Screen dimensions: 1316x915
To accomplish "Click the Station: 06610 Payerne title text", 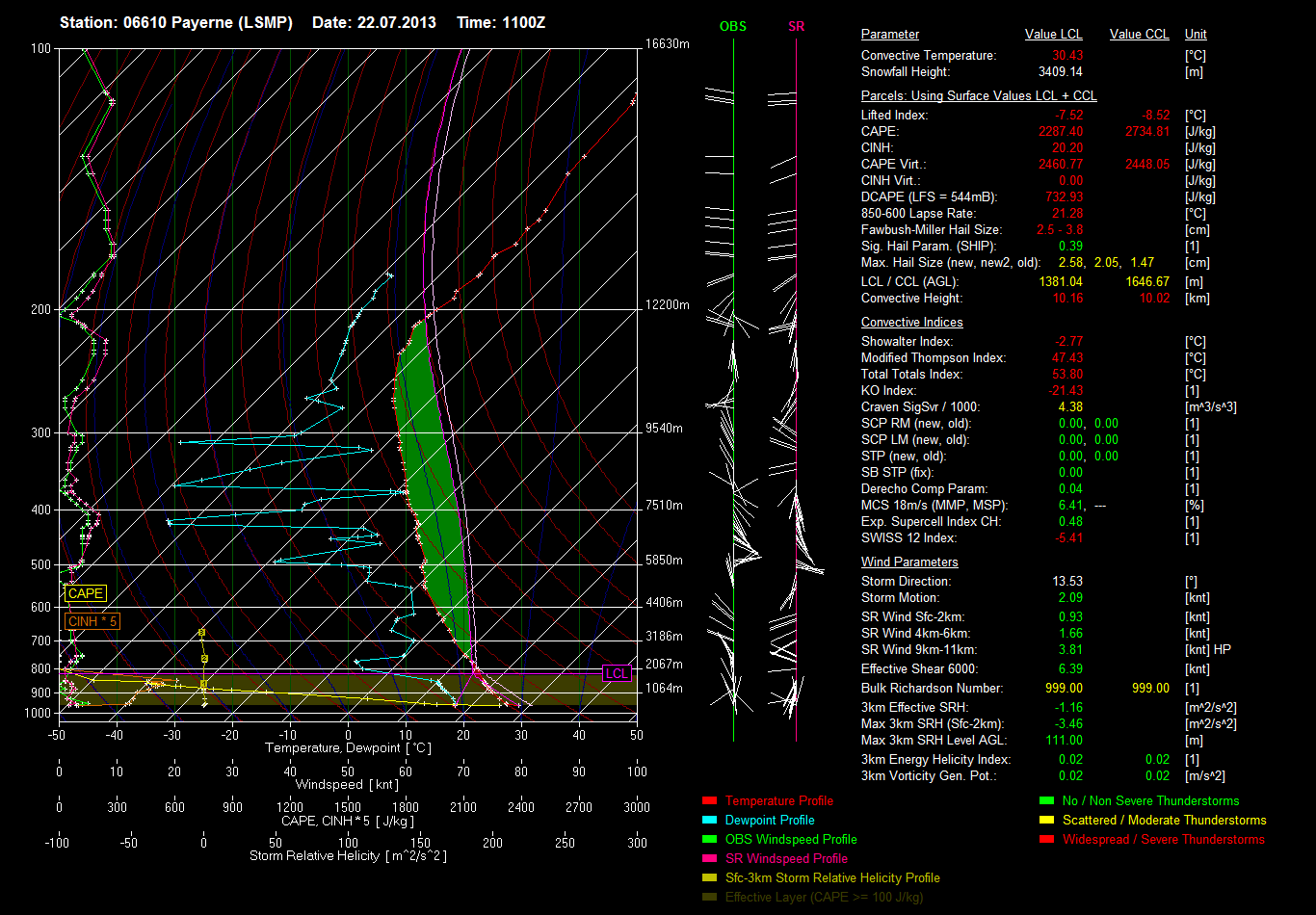I will (176, 22).
